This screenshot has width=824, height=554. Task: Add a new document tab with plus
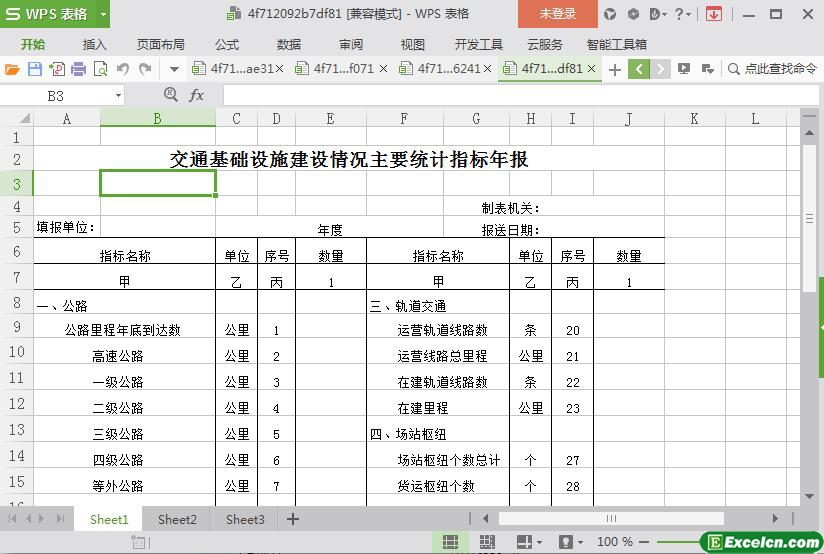pyautogui.click(x=614, y=69)
